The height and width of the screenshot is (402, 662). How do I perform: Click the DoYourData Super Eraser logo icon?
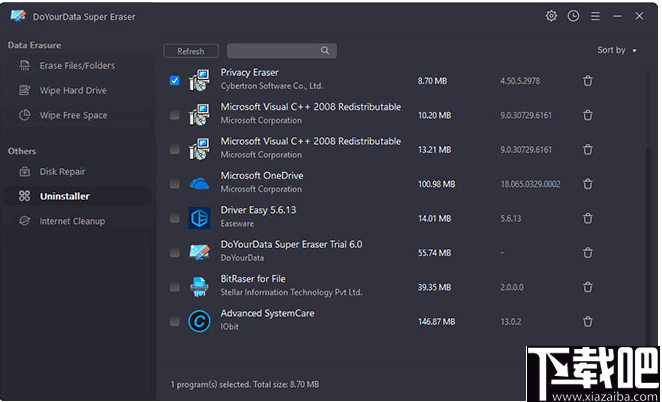pyautogui.click(x=18, y=16)
